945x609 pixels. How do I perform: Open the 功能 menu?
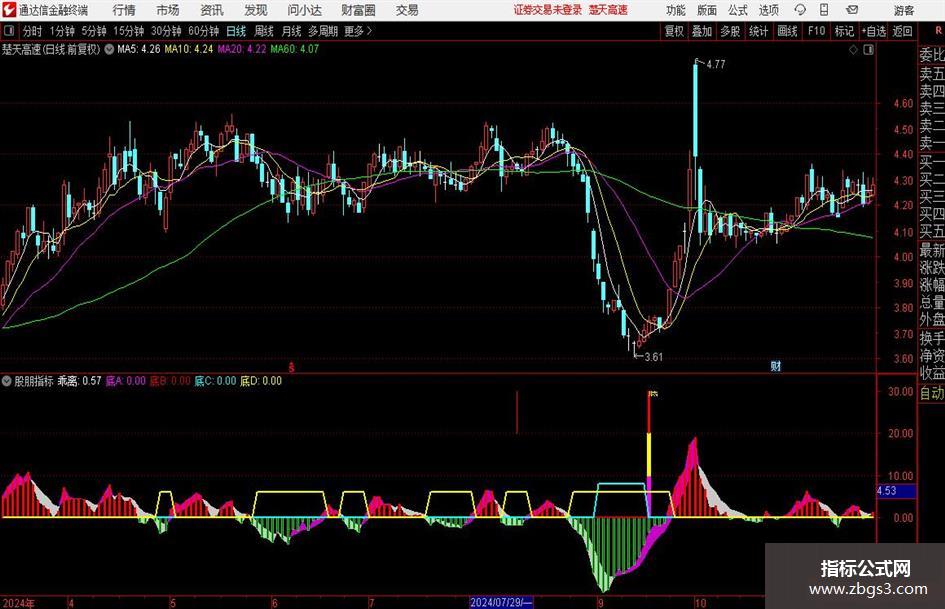676,10
